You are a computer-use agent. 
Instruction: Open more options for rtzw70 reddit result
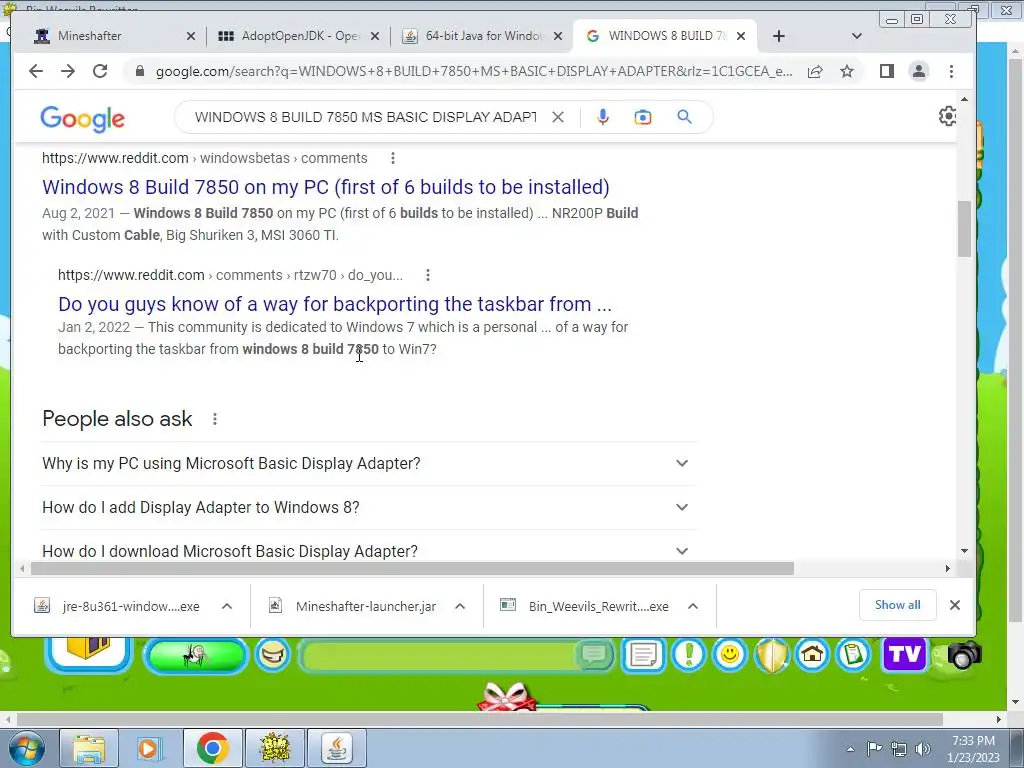coord(428,275)
